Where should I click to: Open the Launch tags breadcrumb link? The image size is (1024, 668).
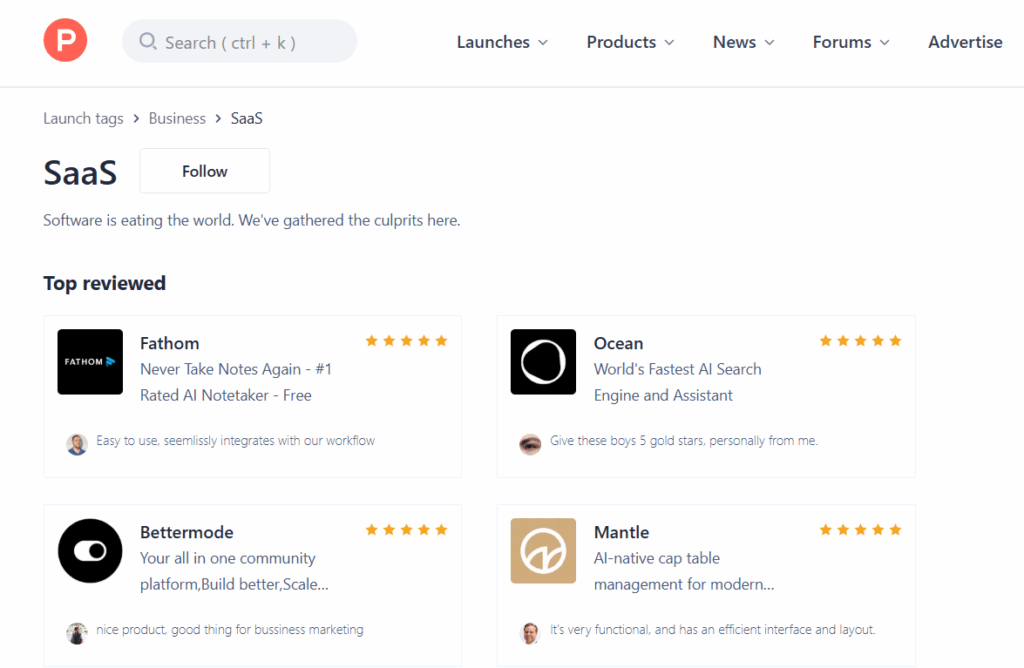coord(83,118)
